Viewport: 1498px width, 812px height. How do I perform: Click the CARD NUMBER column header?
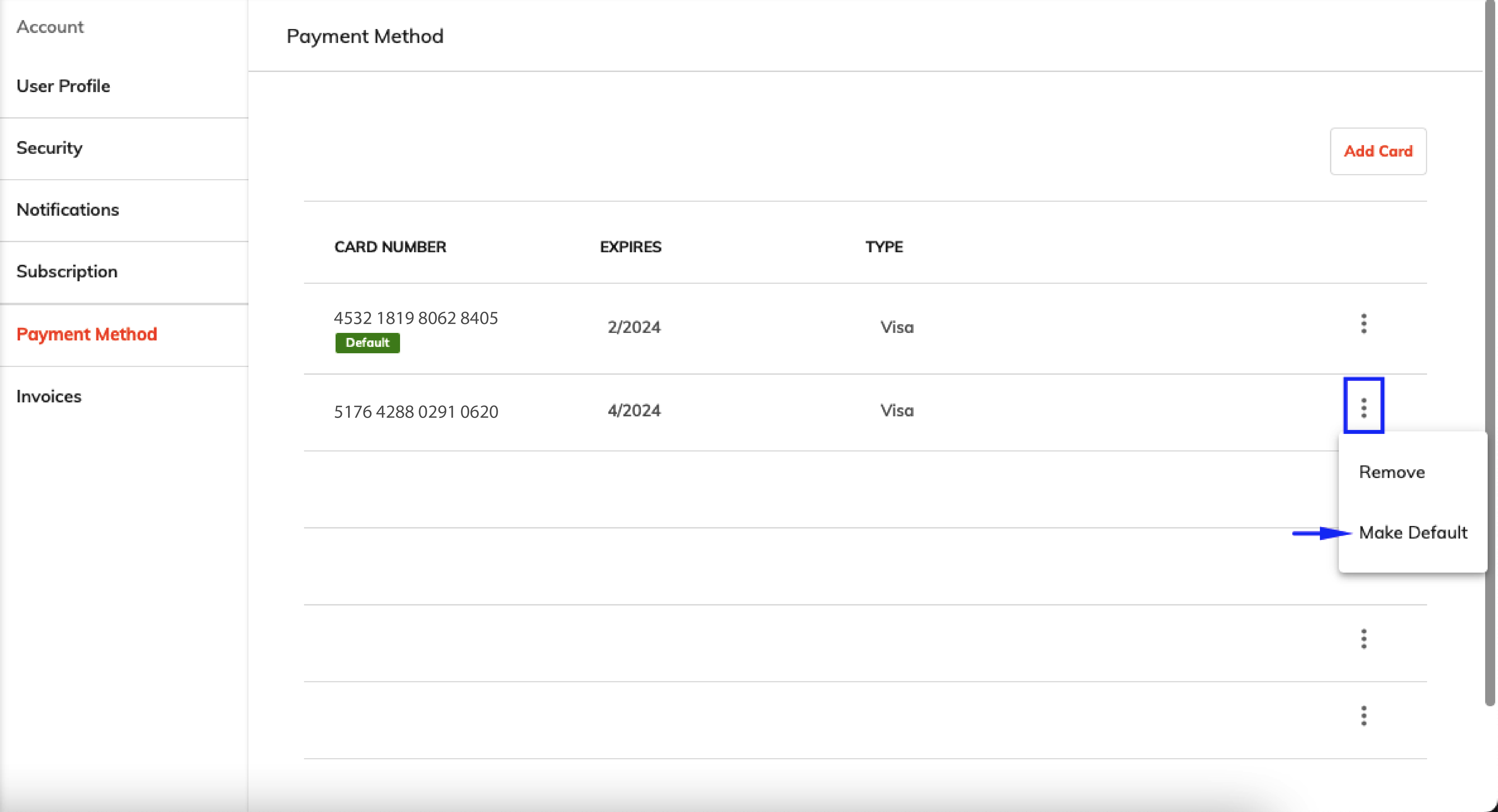(390, 247)
